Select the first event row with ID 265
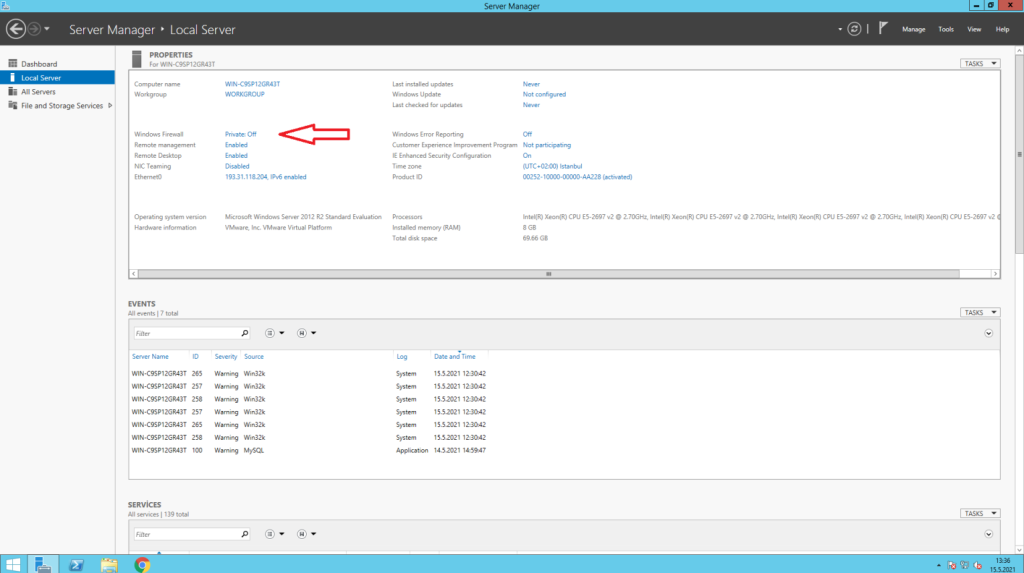The height and width of the screenshot is (573, 1024). coord(309,374)
